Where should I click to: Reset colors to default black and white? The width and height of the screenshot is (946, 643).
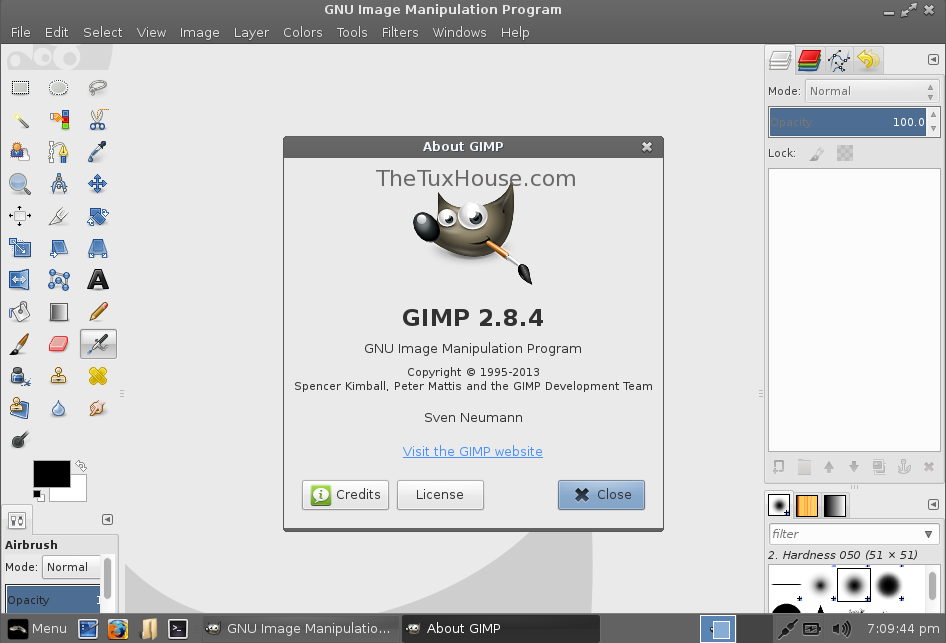(38, 495)
